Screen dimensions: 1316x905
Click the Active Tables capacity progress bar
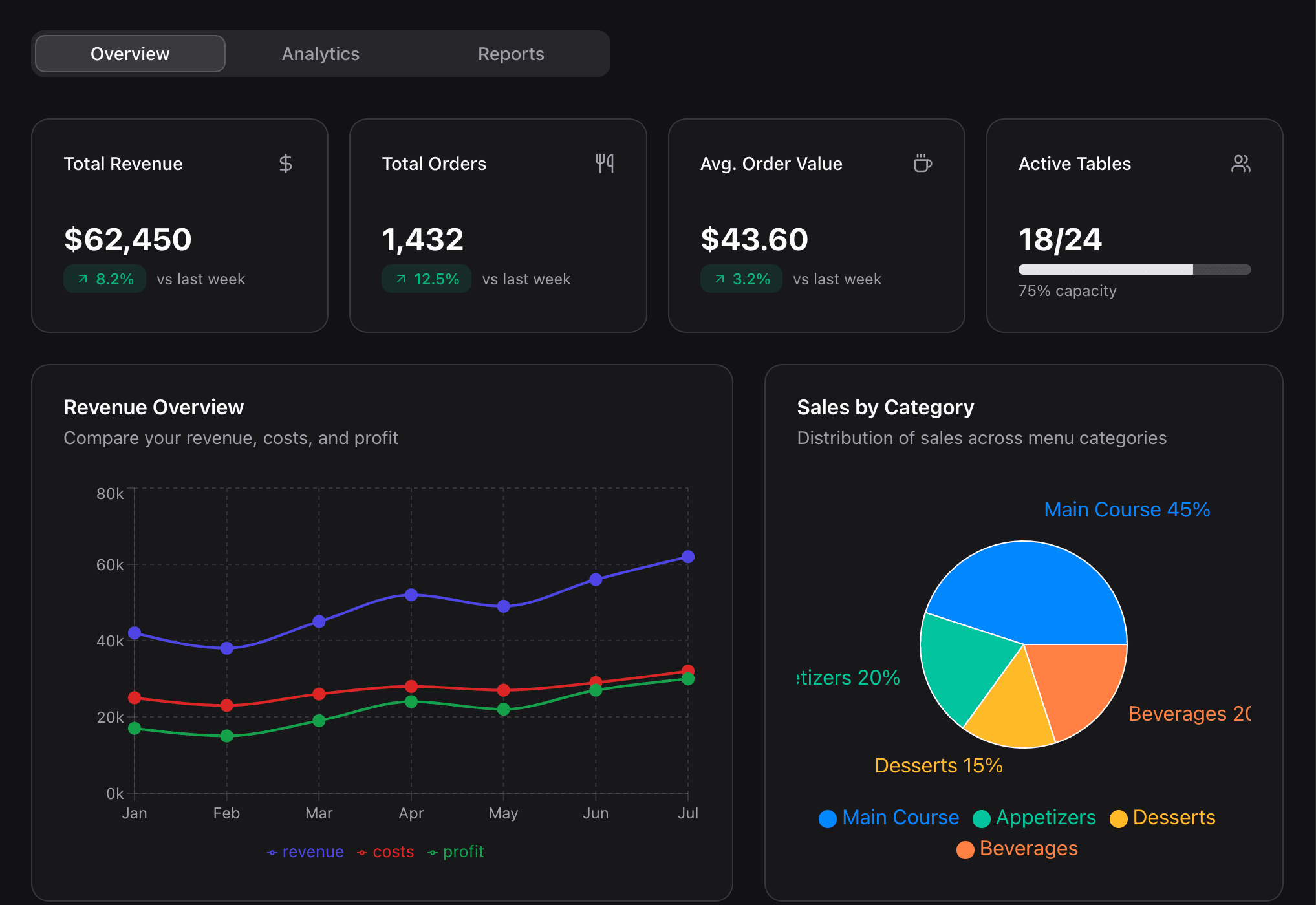coord(1134,270)
